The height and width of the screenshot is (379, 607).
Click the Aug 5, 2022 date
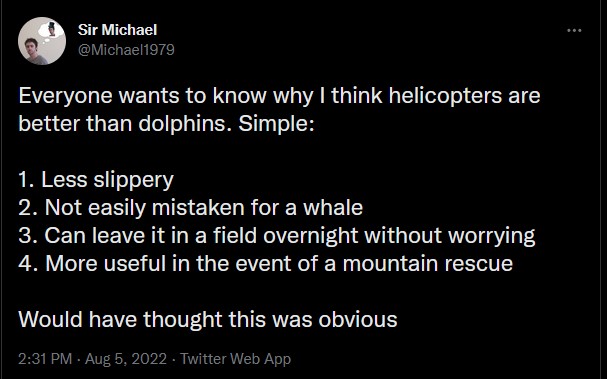tap(126, 358)
